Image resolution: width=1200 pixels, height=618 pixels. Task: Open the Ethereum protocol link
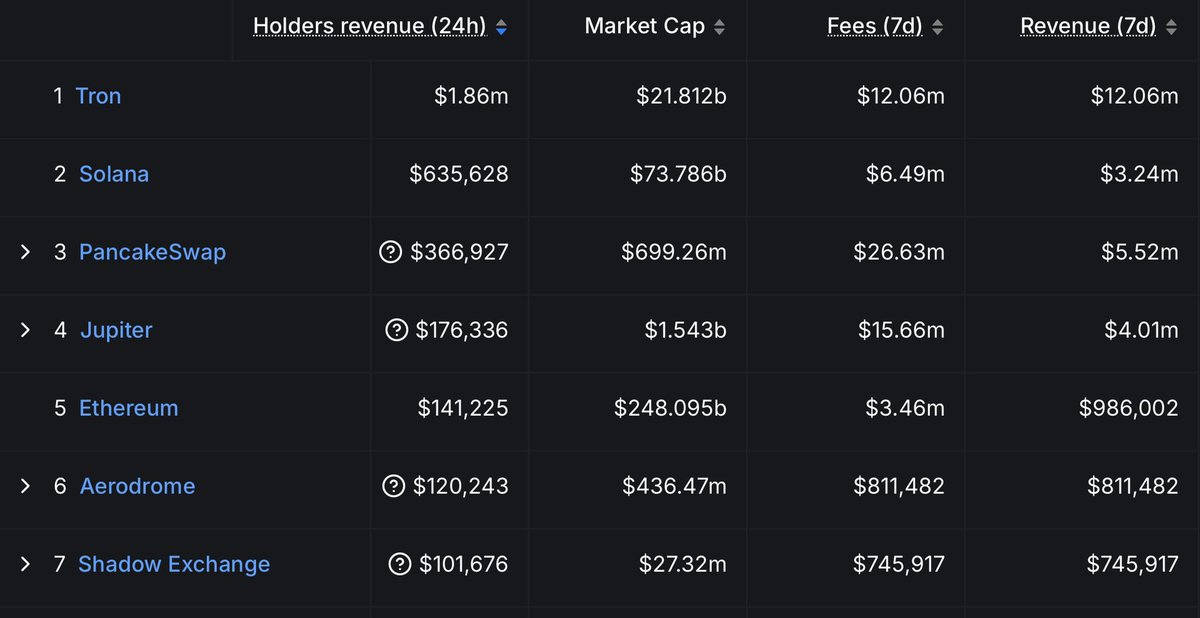pyautogui.click(x=129, y=408)
